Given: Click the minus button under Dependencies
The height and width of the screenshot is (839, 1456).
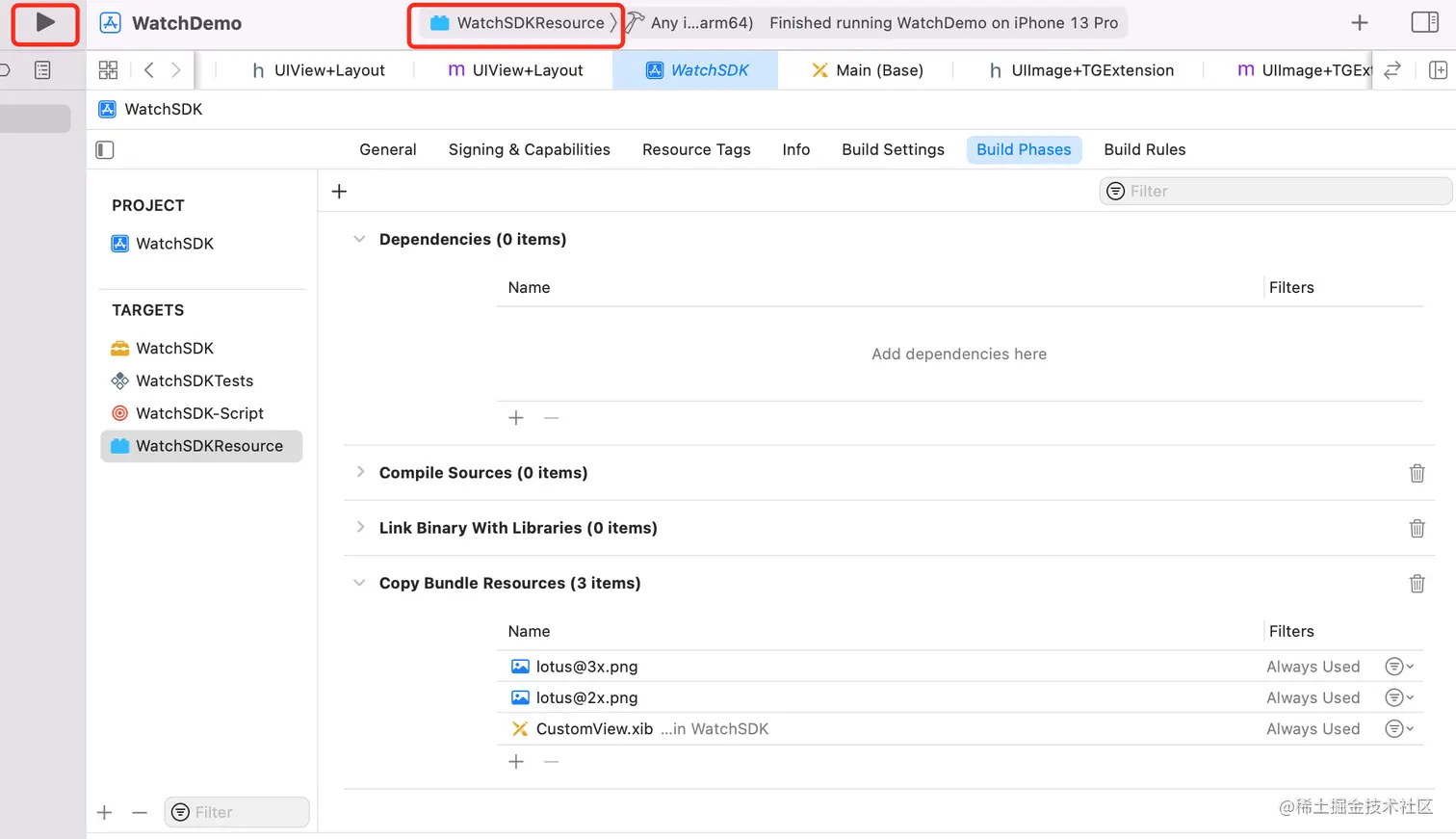Looking at the screenshot, I should pos(551,418).
